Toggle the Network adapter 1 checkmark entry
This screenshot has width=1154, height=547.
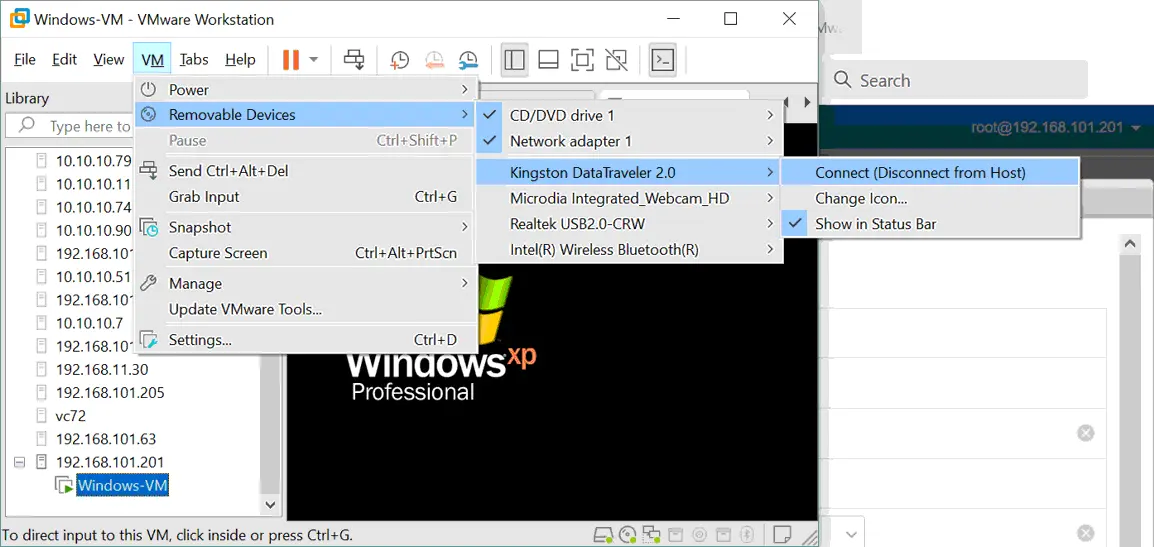[629, 141]
